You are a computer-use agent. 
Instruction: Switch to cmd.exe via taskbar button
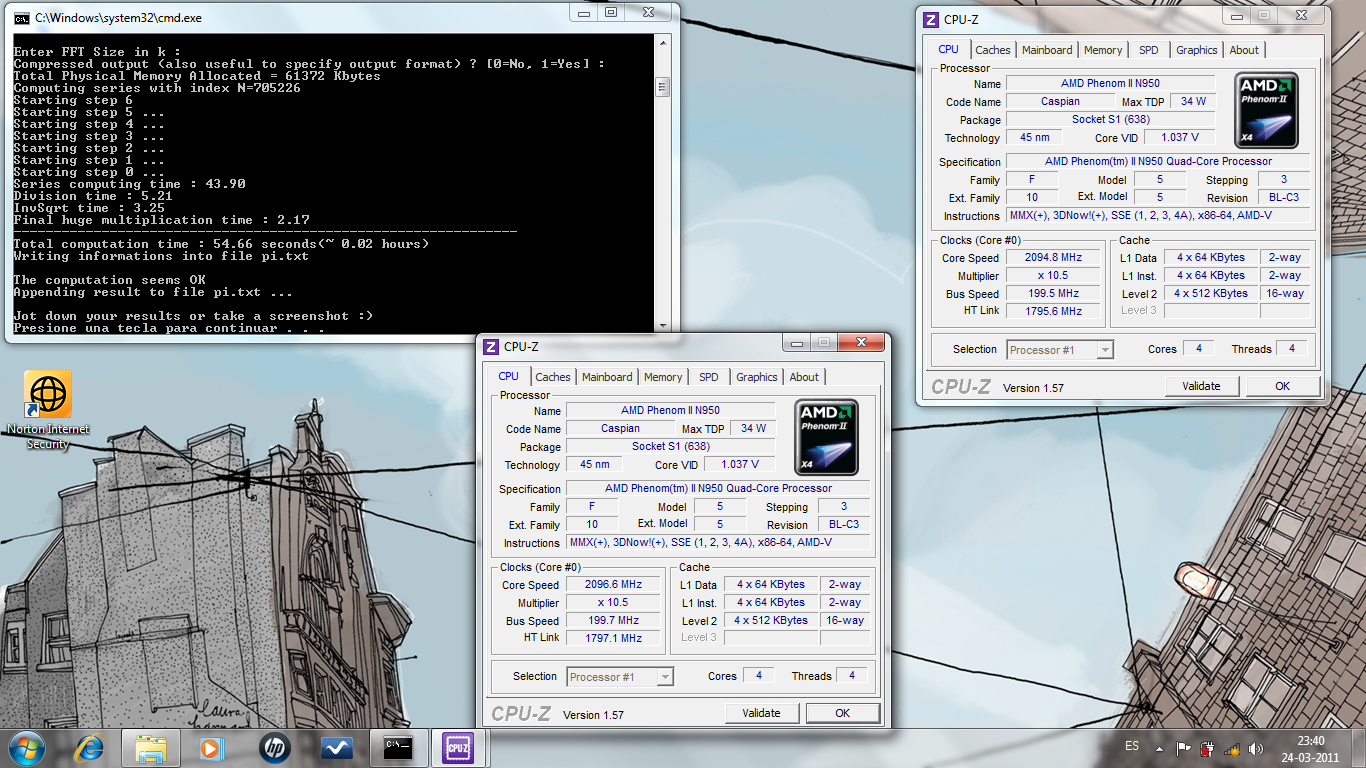(399, 748)
